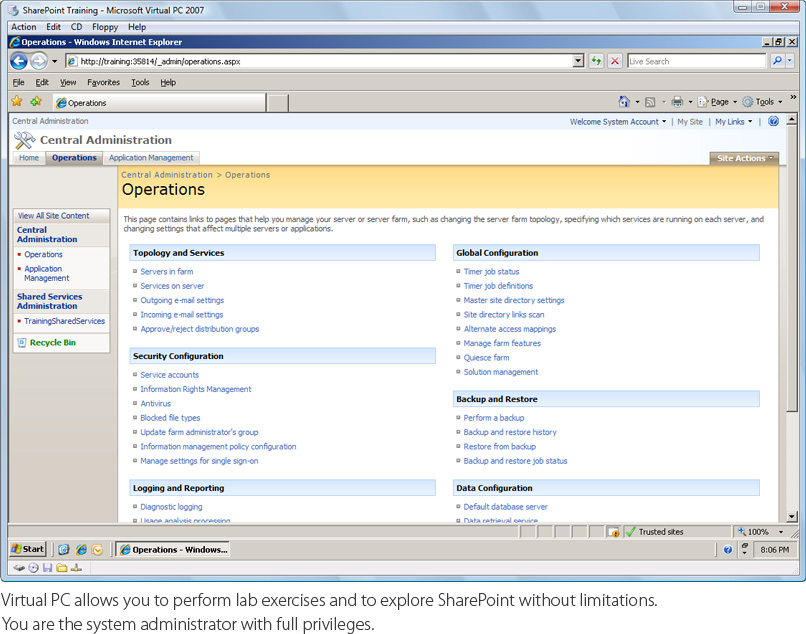Open the Antivirus settings link
The height and width of the screenshot is (634, 806).
tap(156, 404)
